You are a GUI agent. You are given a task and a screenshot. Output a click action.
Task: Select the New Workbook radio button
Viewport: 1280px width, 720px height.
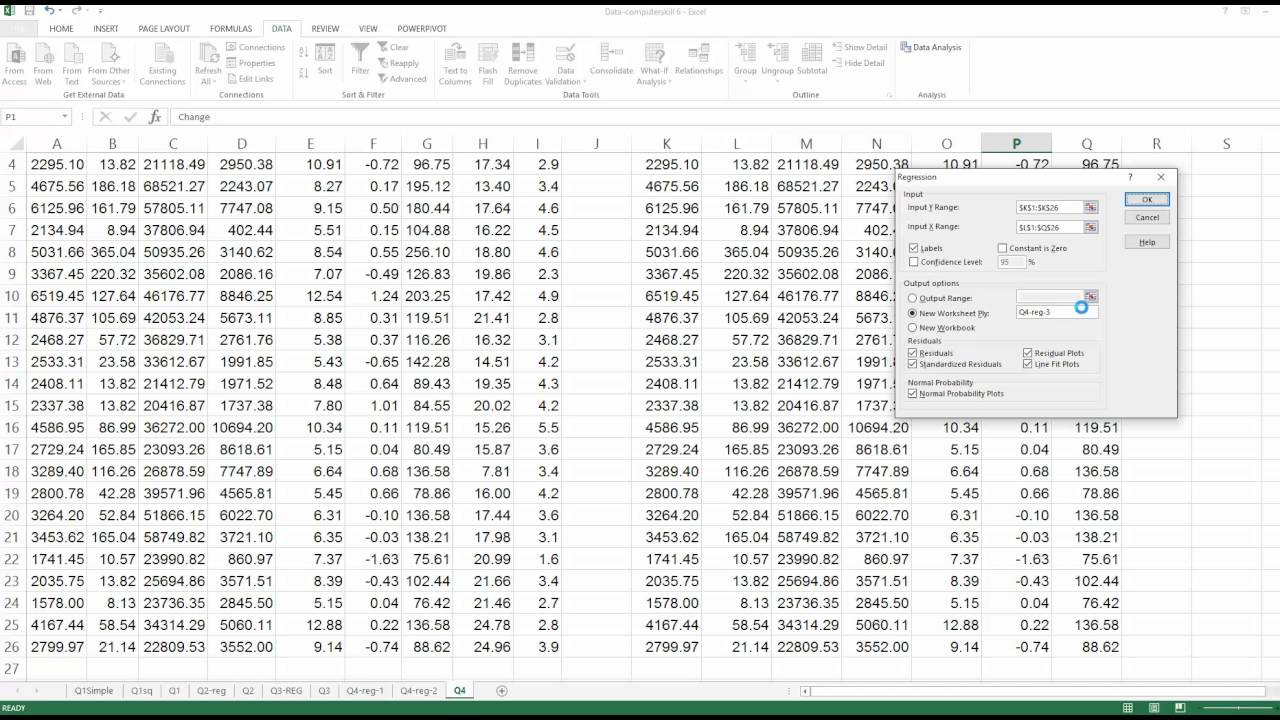[x=913, y=328]
